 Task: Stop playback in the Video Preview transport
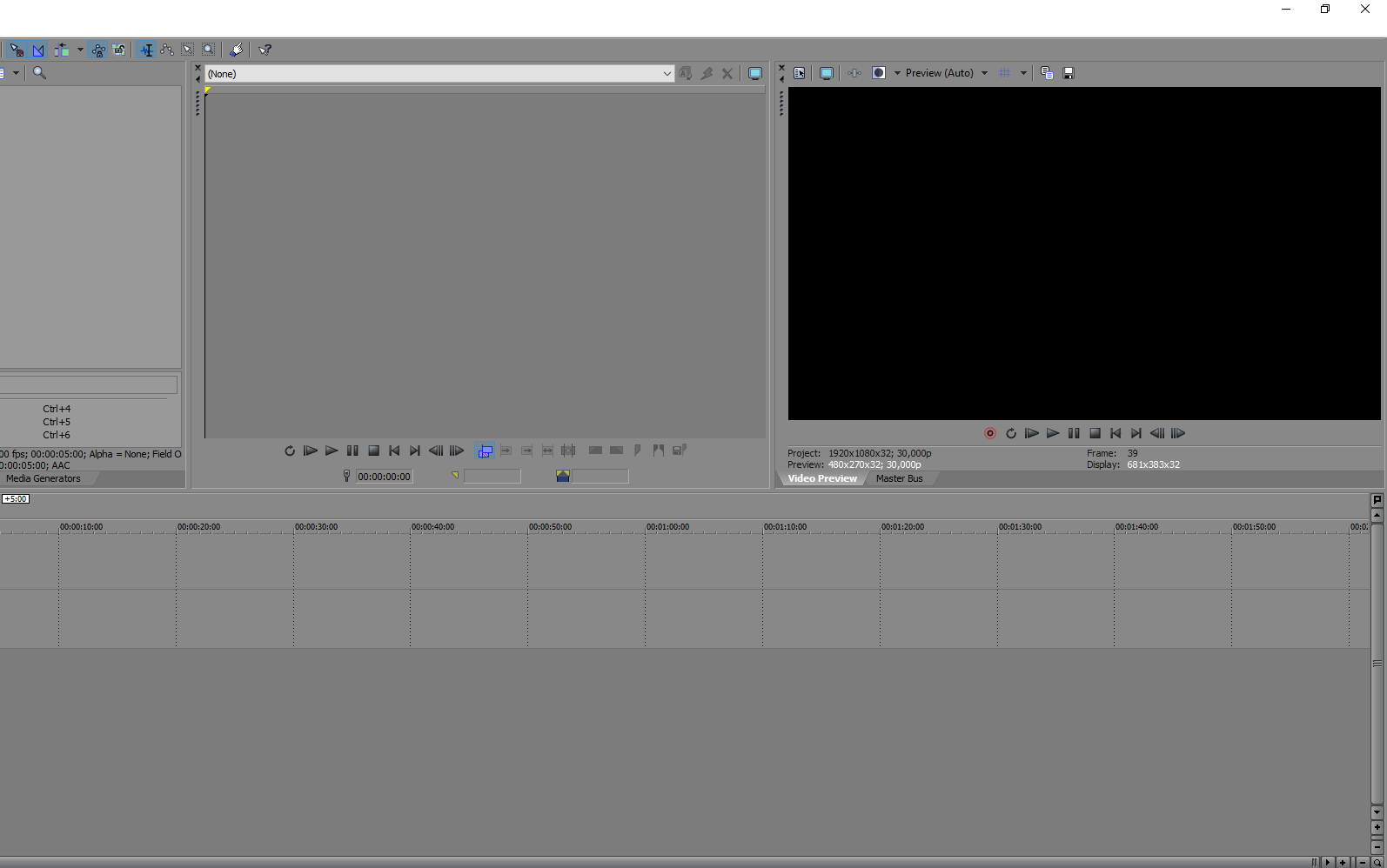pos(1095,433)
